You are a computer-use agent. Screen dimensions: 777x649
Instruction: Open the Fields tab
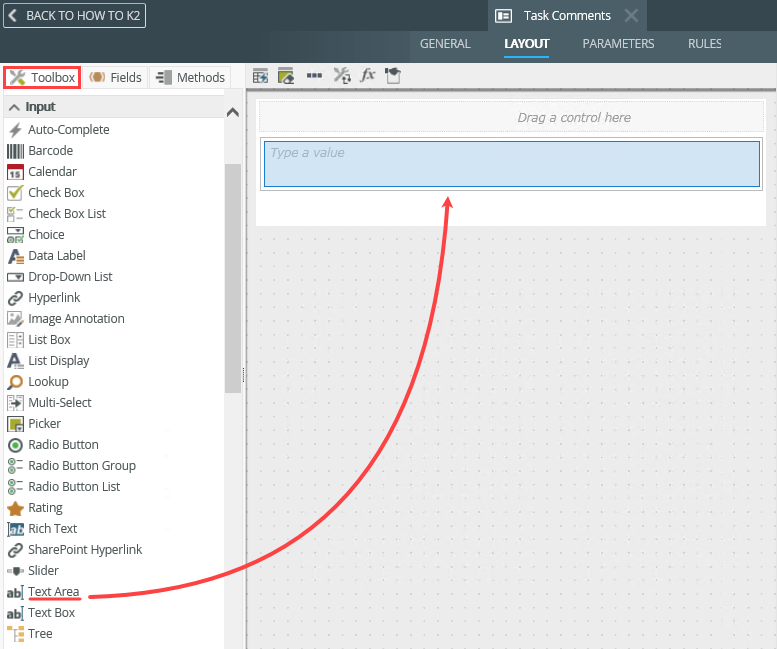click(x=115, y=78)
